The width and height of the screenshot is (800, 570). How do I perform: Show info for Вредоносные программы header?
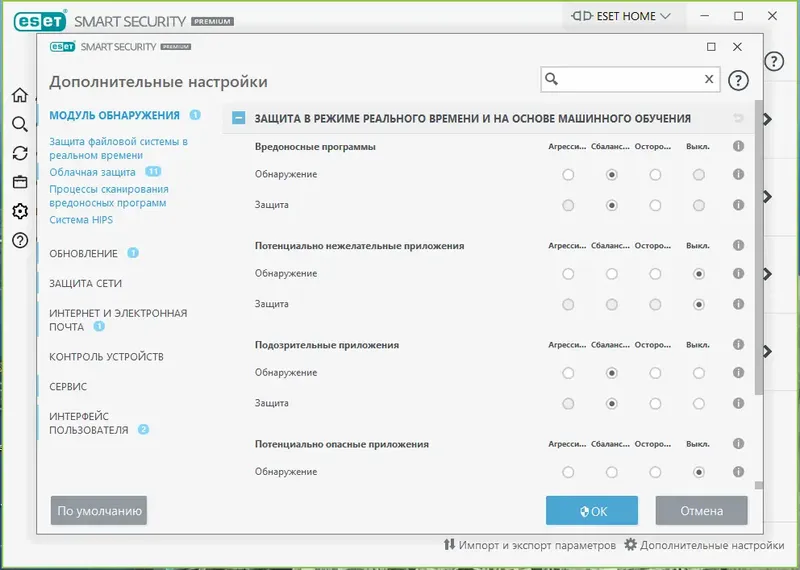pyautogui.click(x=738, y=146)
